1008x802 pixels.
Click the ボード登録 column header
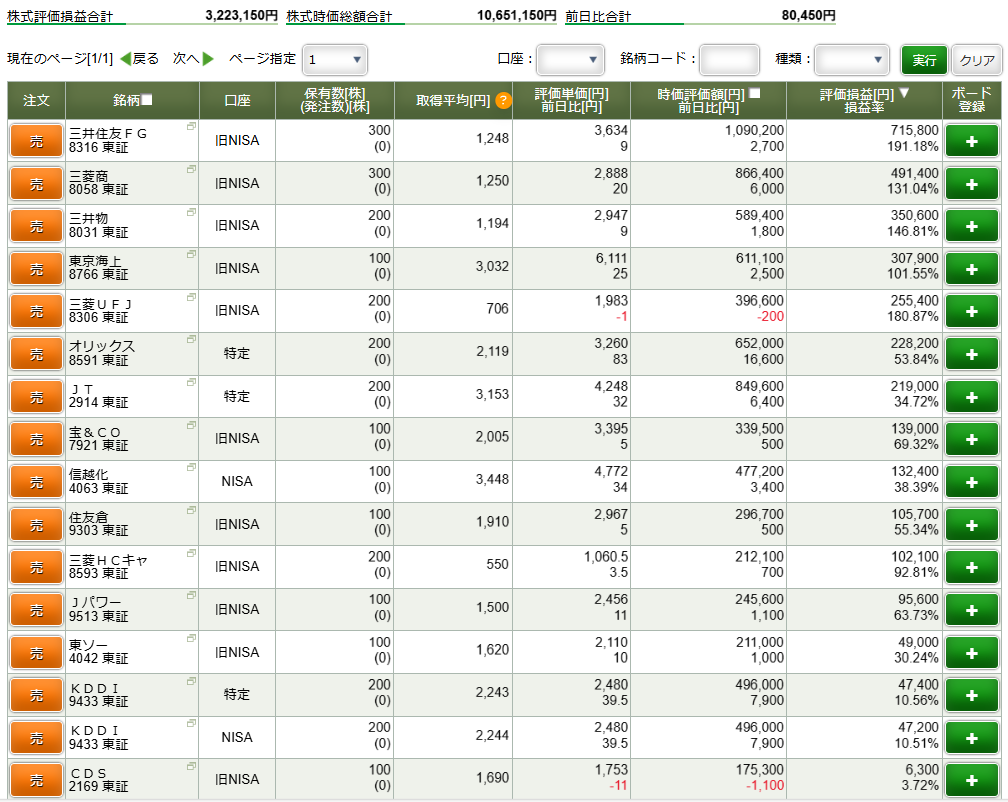pyautogui.click(x=971, y=100)
